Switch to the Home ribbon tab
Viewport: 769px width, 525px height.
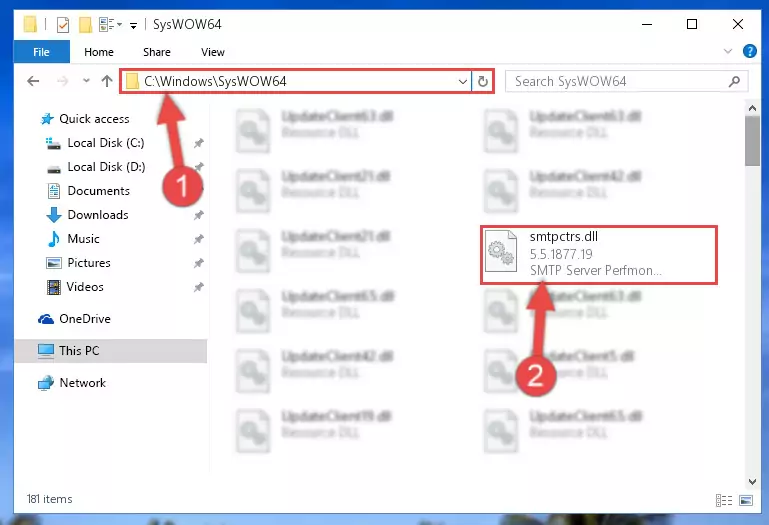coord(99,52)
